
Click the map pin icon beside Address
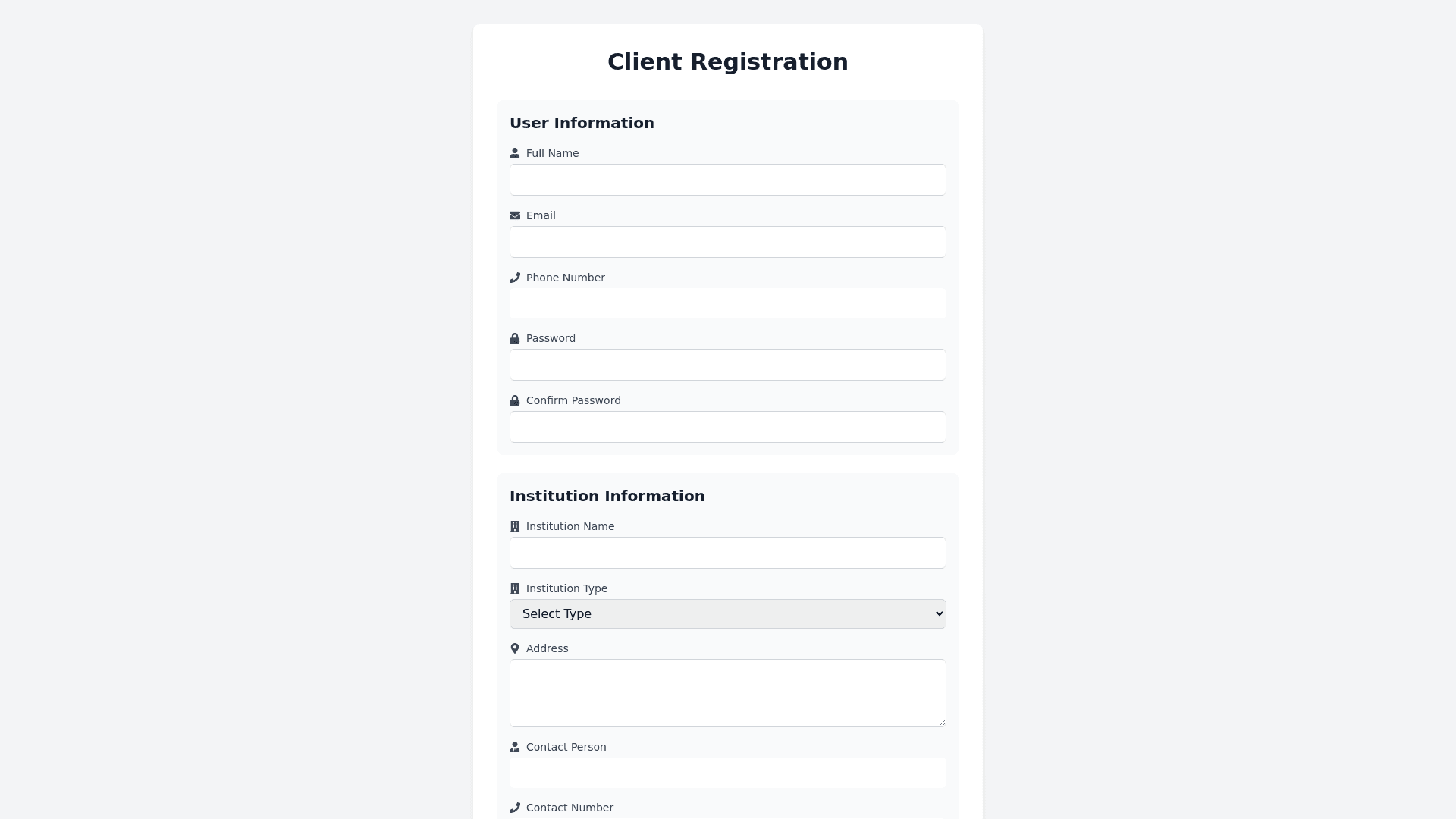point(515,648)
